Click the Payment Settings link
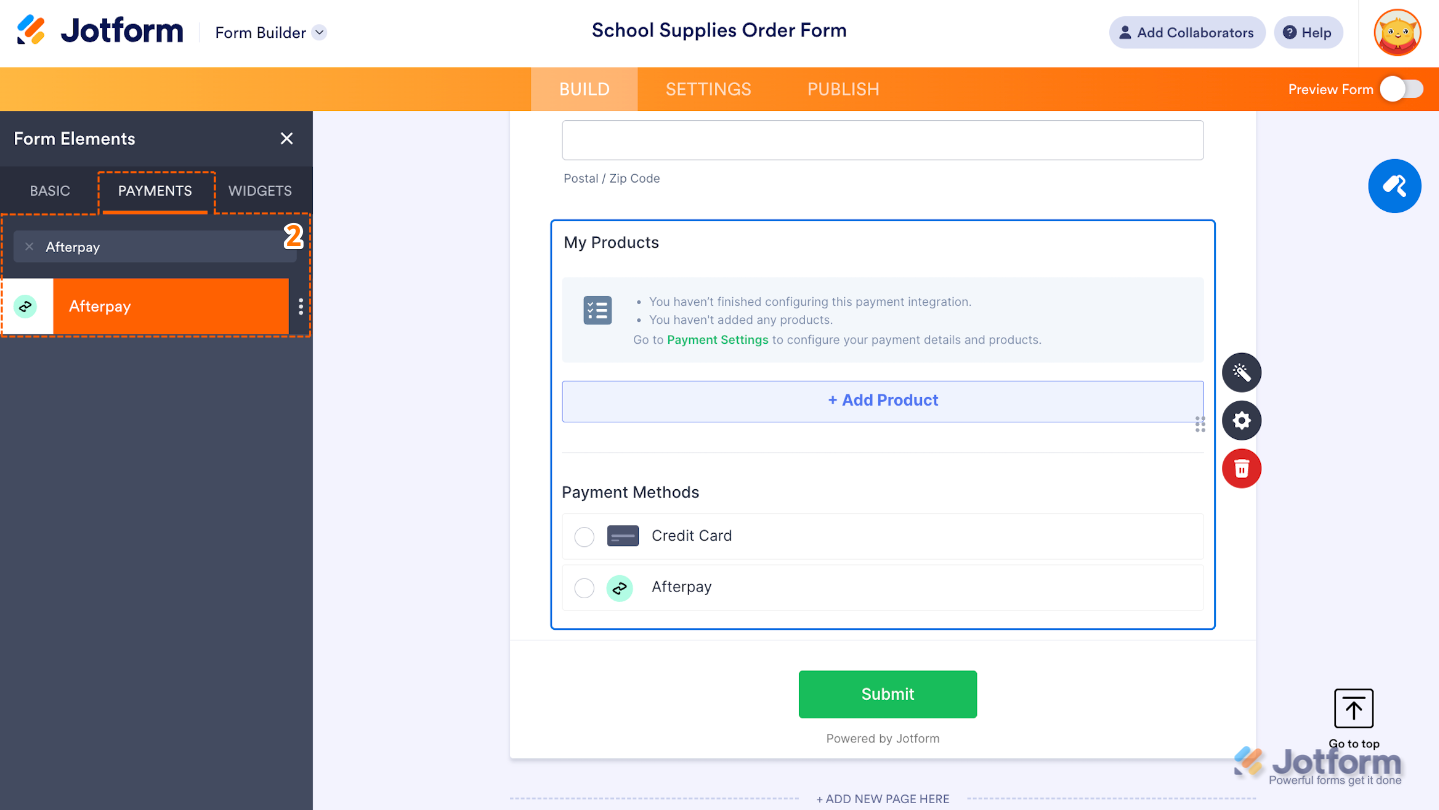This screenshot has height=810, width=1439. pos(717,340)
